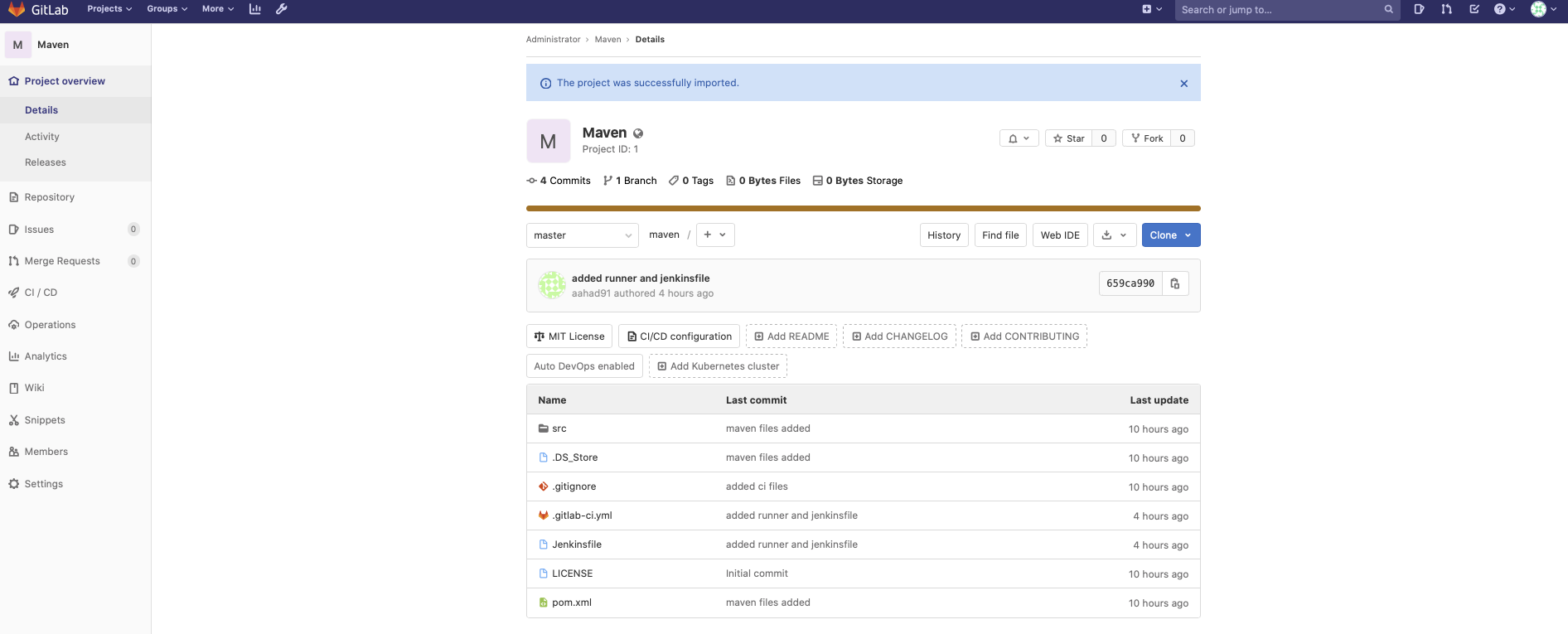Image resolution: width=1568 pixels, height=634 pixels.
Task: Open the user avatar menu
Action: pyautogui.click(x=1543, y=9)
